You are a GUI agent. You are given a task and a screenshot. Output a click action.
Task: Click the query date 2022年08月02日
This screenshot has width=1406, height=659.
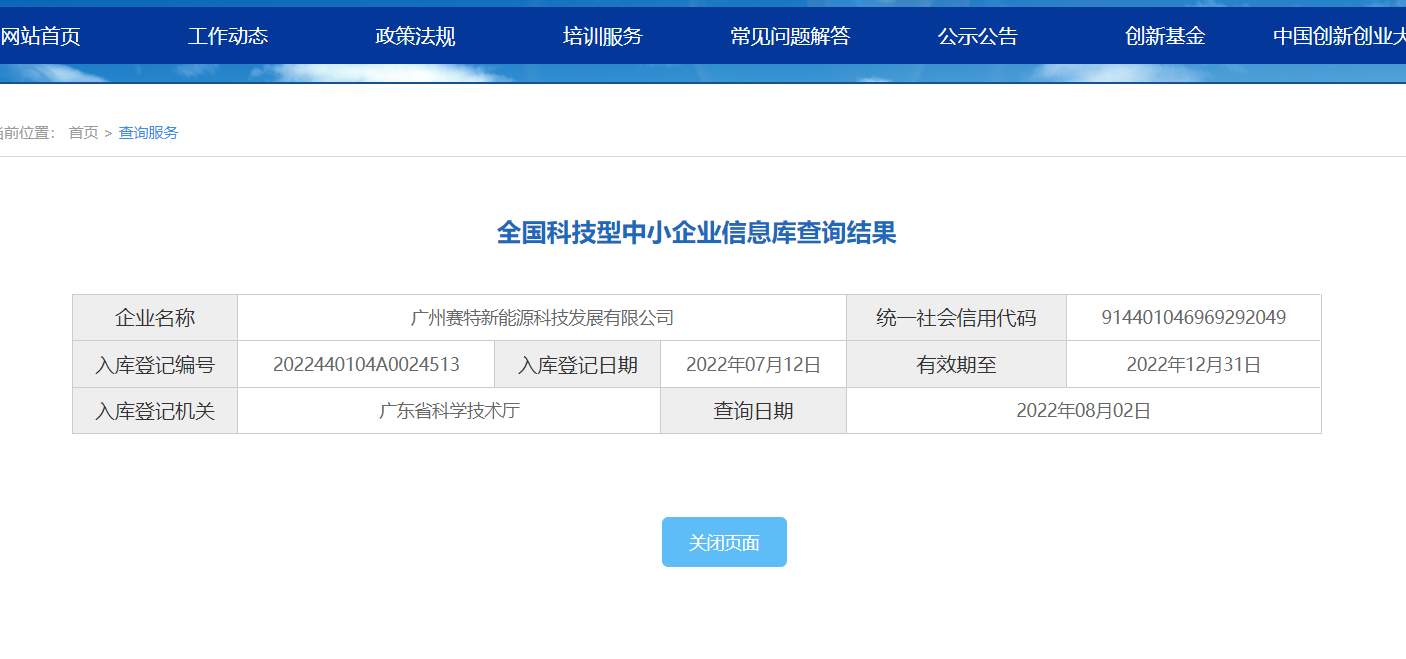[x=1083, y=411]
